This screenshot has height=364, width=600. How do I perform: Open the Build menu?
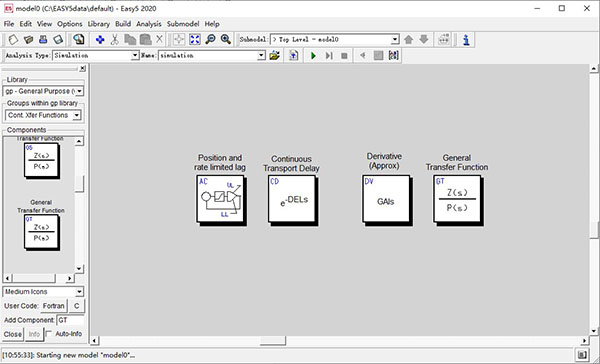tap(123, 24)
